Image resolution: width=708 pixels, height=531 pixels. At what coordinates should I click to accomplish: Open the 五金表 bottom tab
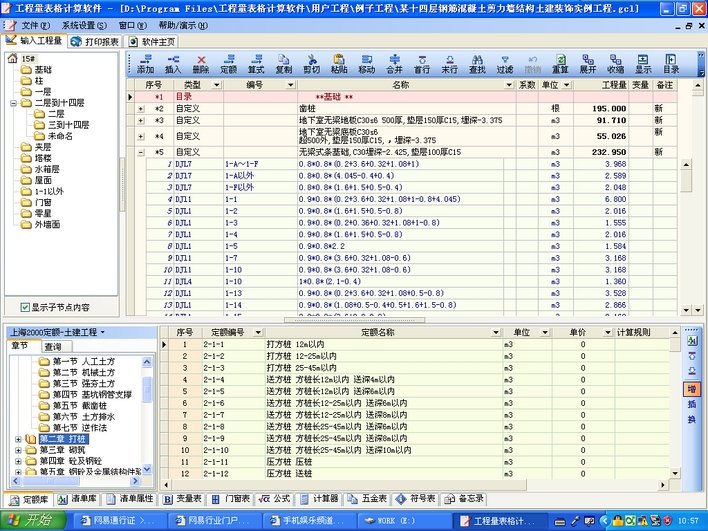pyautogui.click(x=367, y=499)
